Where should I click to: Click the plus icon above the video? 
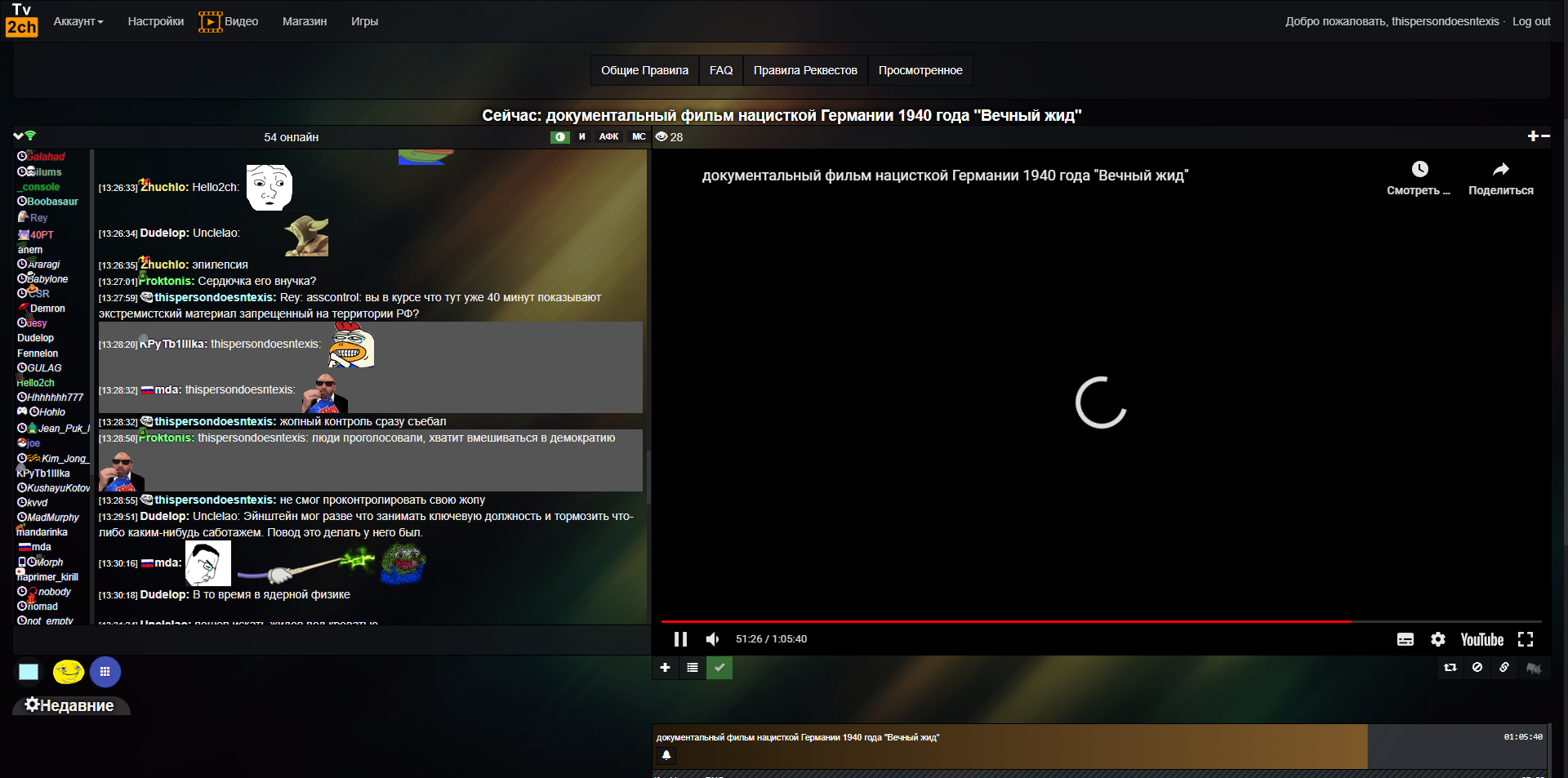click(1533, 136)
